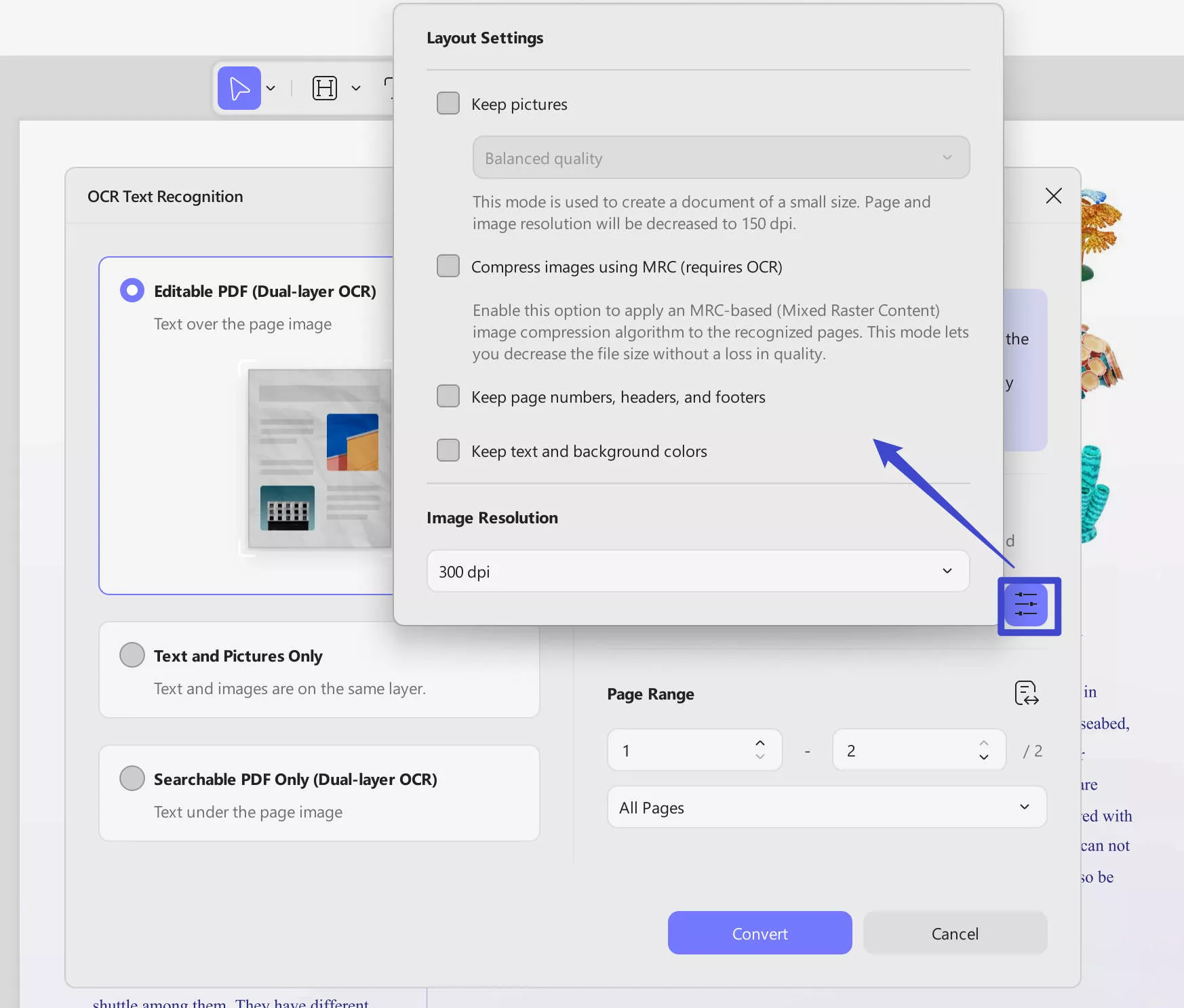Click the Convert button
The image size is (1184, 1008).
(759, 933)
